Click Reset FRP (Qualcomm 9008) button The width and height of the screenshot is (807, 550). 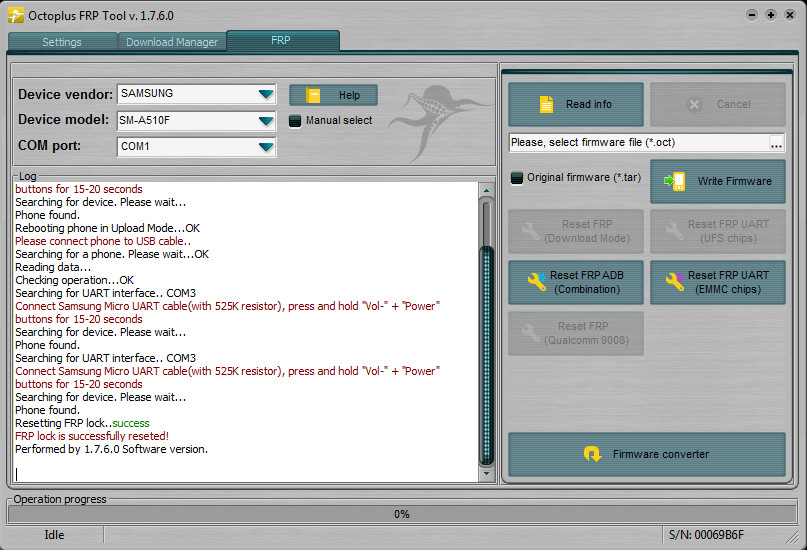point(575,333)
